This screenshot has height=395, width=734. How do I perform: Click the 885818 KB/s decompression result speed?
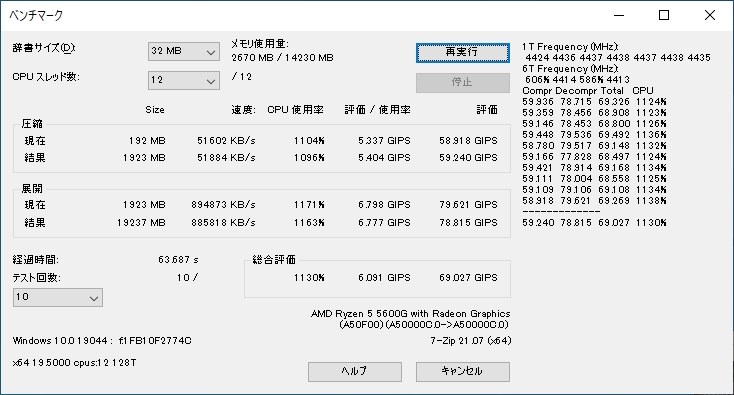[x=223, y=223]
